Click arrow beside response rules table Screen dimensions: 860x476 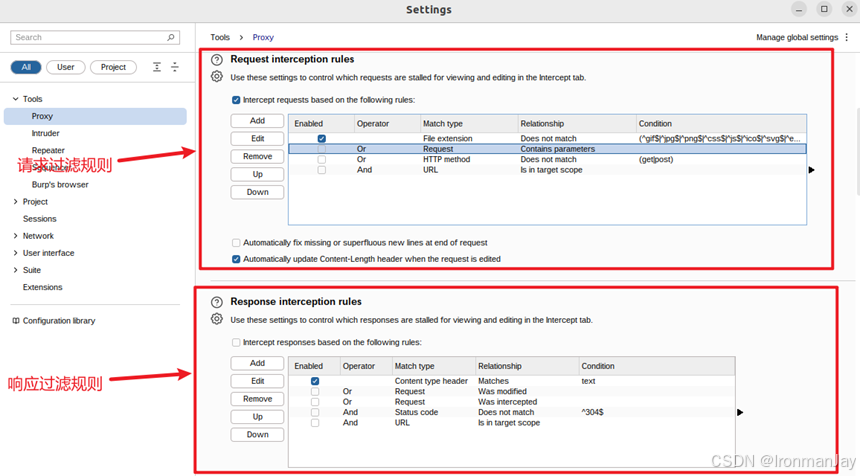[740, 412]
